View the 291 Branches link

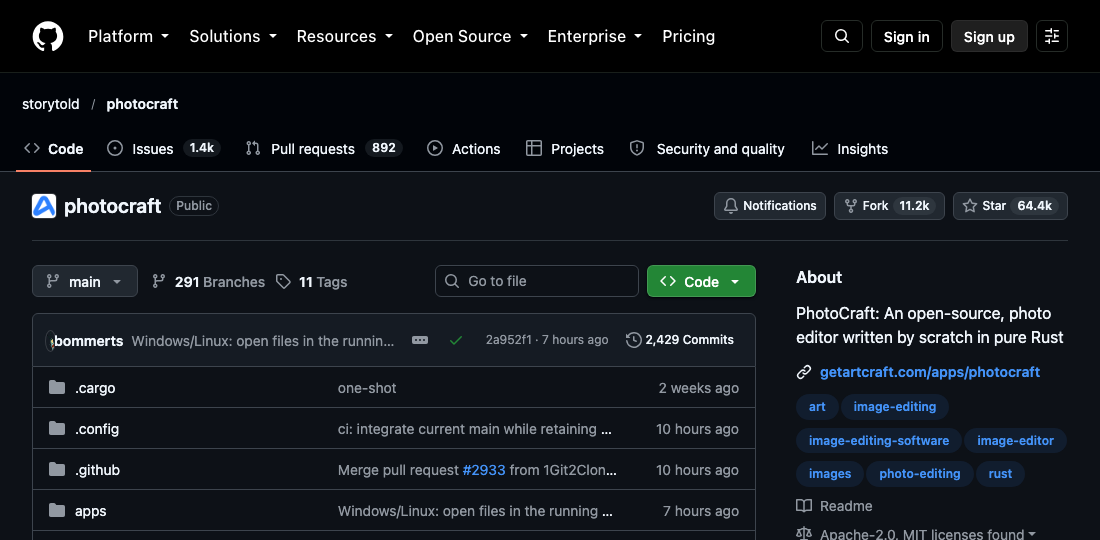208,282
